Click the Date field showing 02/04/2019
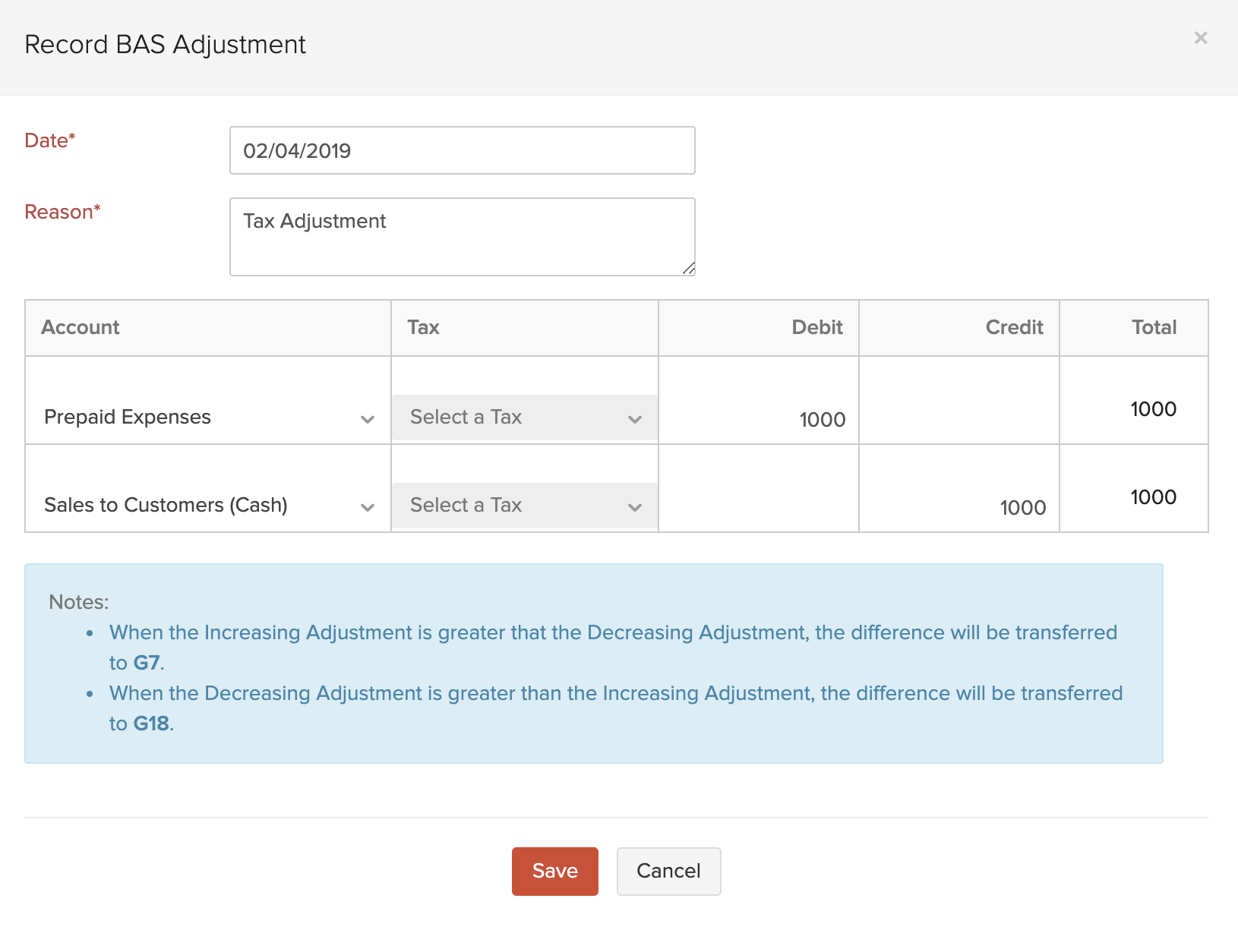This screenshot has width=1238, height=952. click(462, 150)
